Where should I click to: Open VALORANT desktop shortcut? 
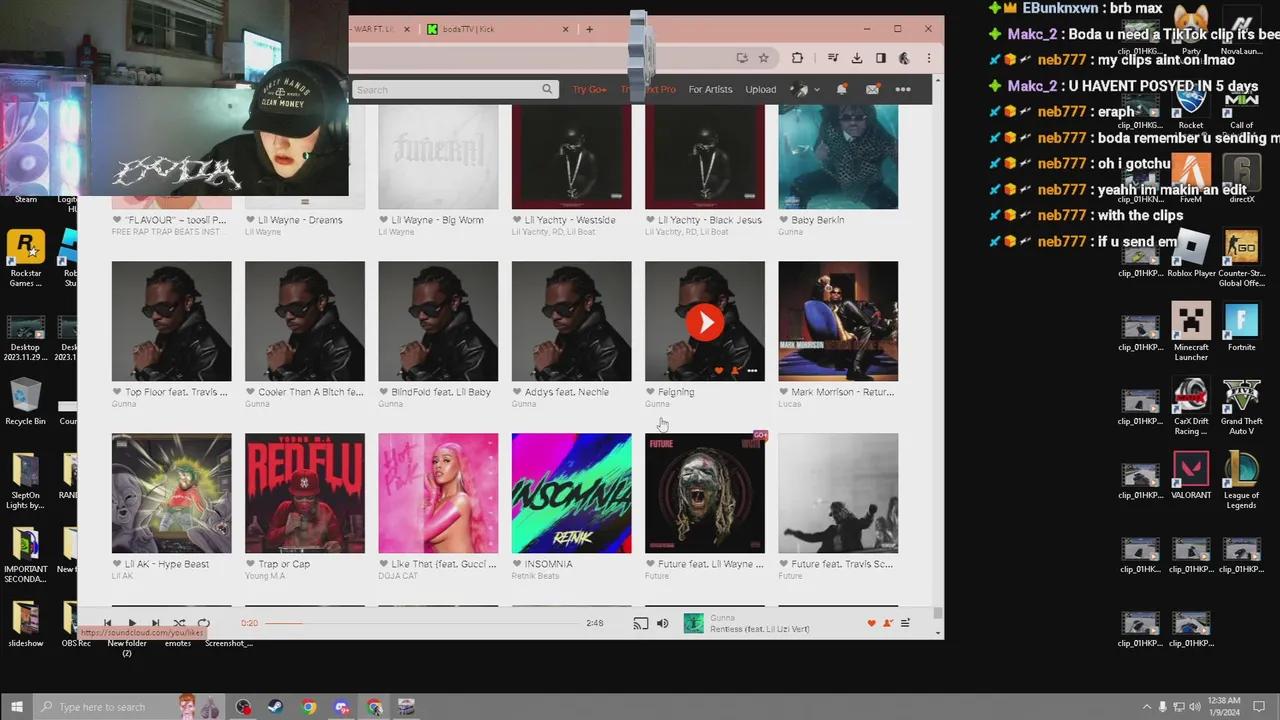pos(1191,476)
